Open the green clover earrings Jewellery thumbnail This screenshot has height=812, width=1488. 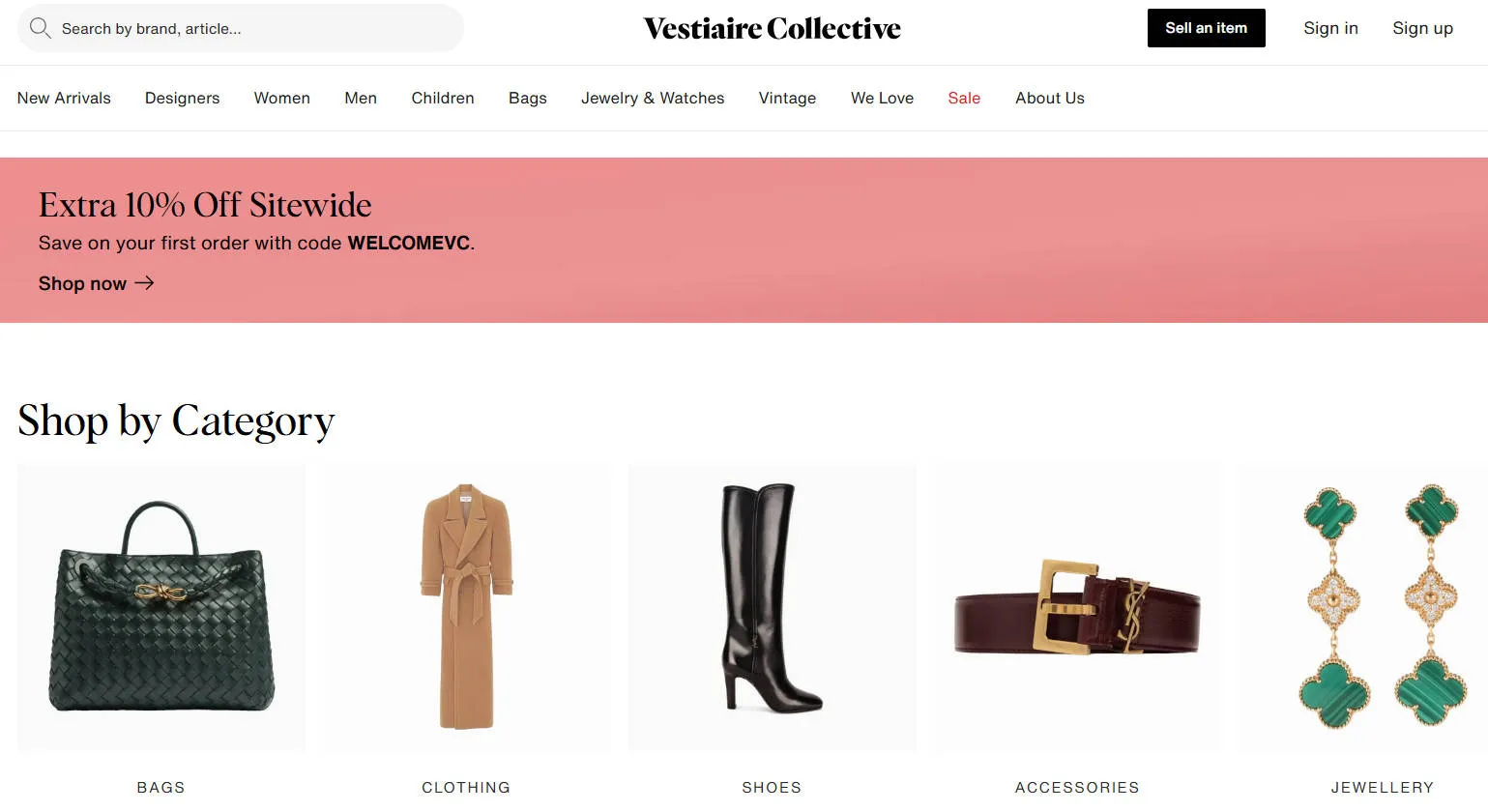coord(1363,608)
